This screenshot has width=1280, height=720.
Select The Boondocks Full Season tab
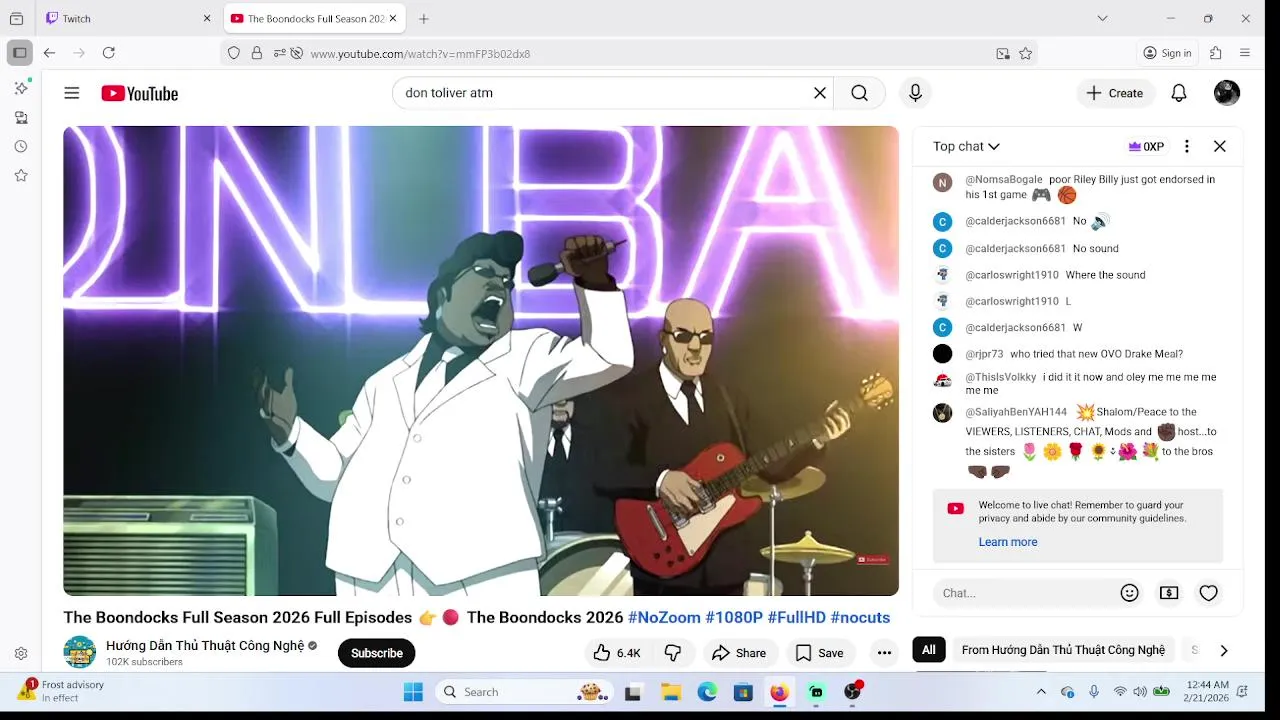[x=313, y=18]
